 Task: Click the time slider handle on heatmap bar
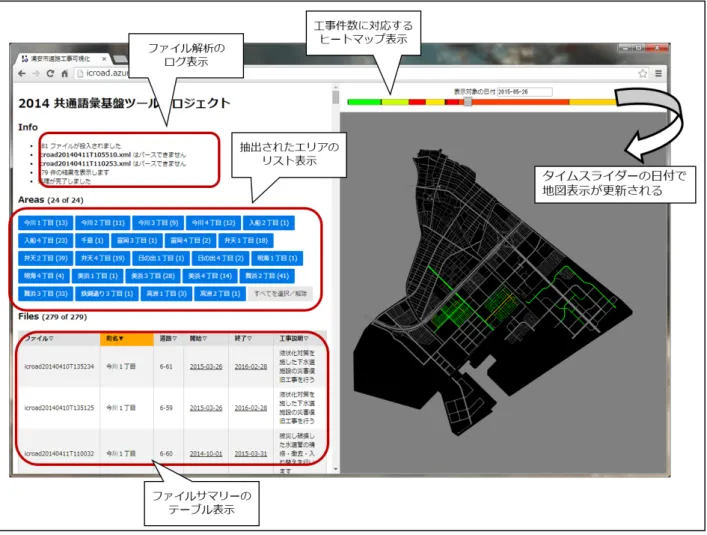tap(468, 102)
